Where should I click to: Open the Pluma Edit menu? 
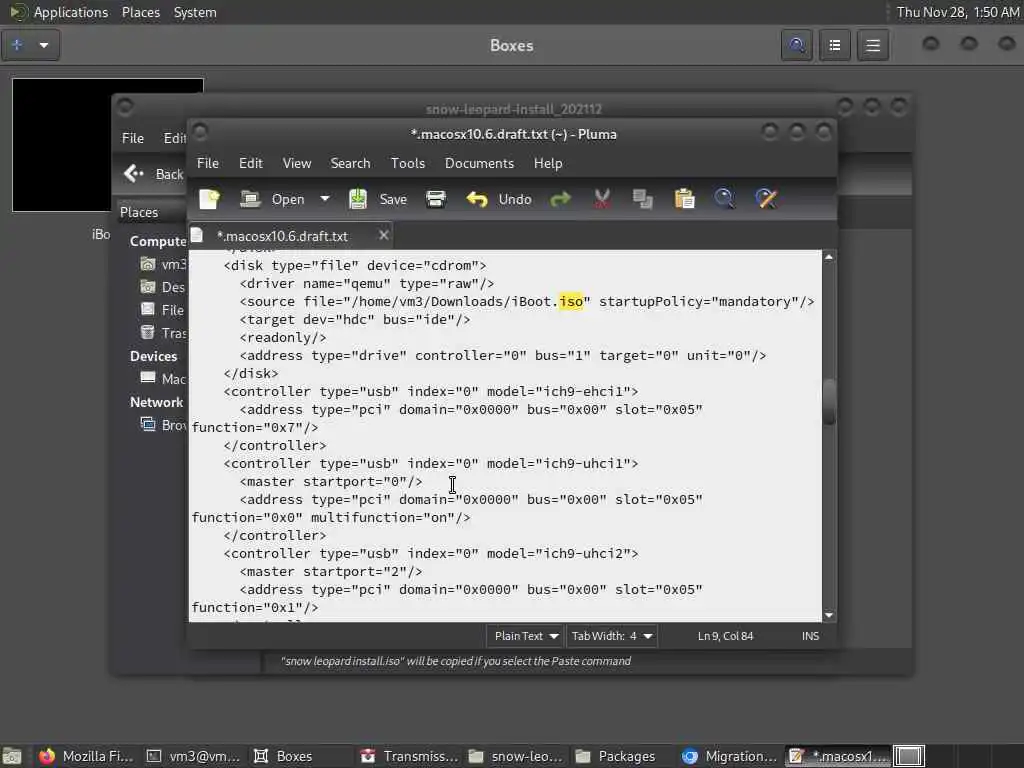tap(250, 163)
